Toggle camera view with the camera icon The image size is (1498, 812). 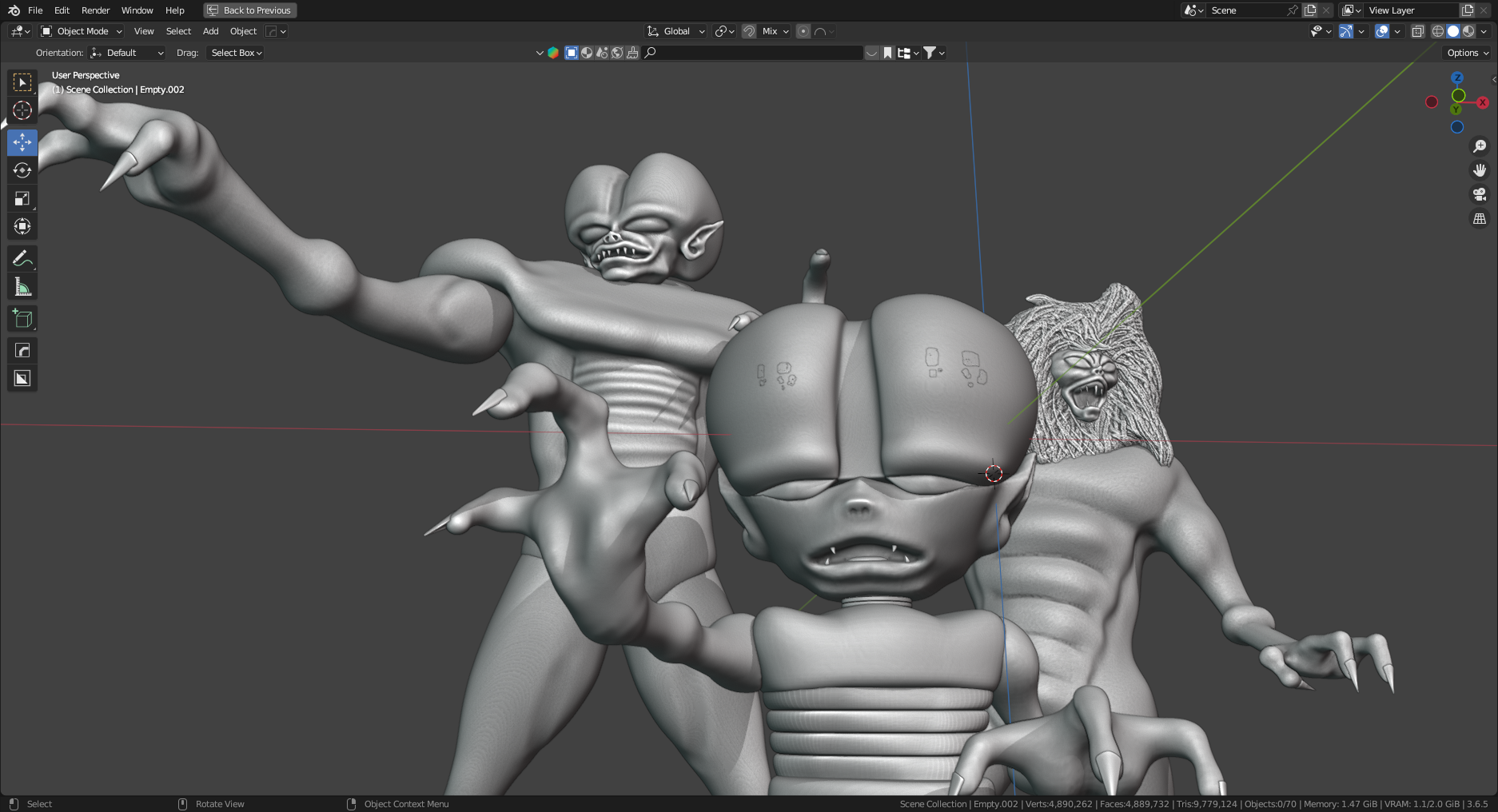[x=1480, y=194]
